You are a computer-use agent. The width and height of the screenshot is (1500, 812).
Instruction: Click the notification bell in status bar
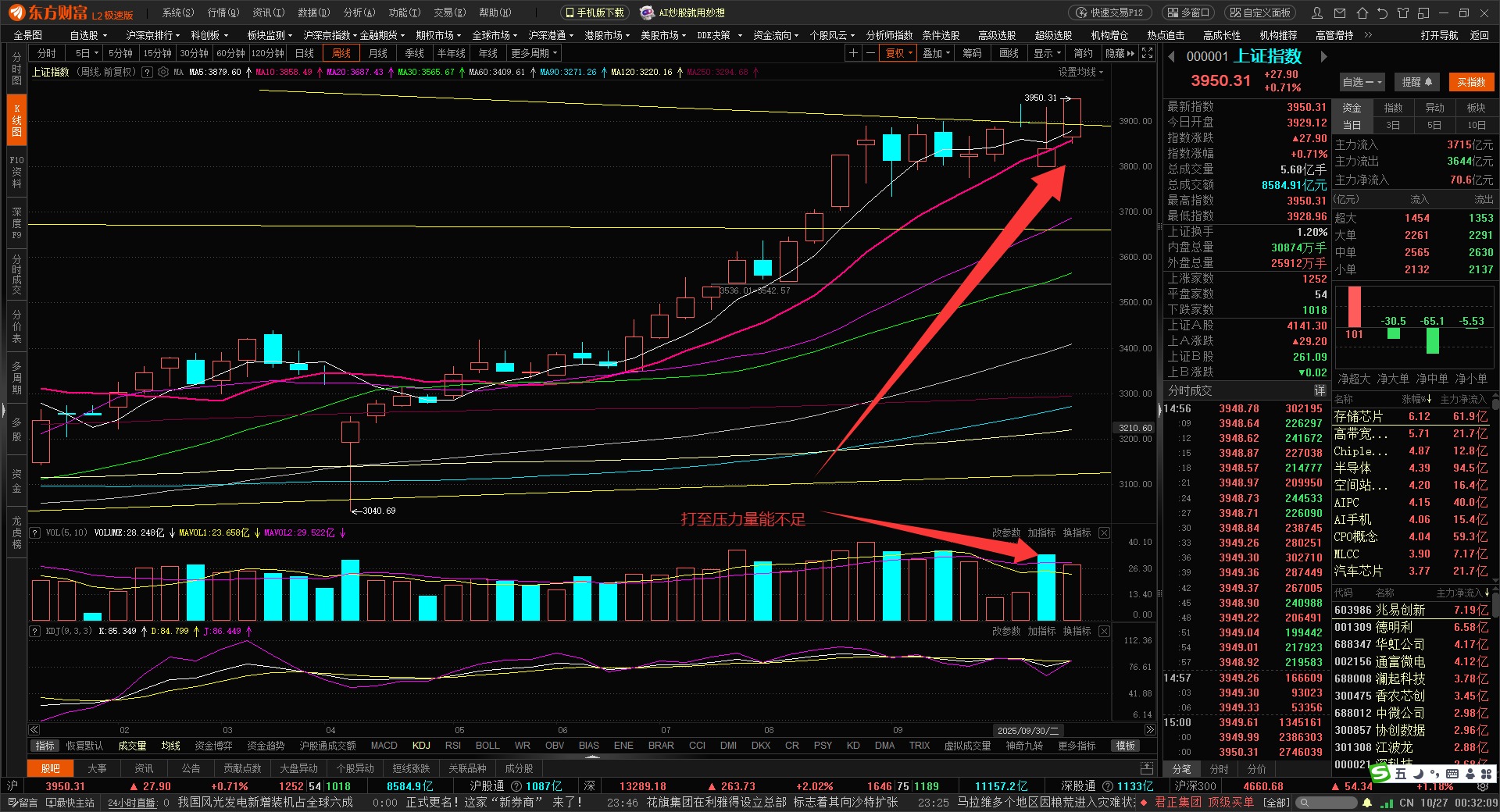click(1367, 803)
